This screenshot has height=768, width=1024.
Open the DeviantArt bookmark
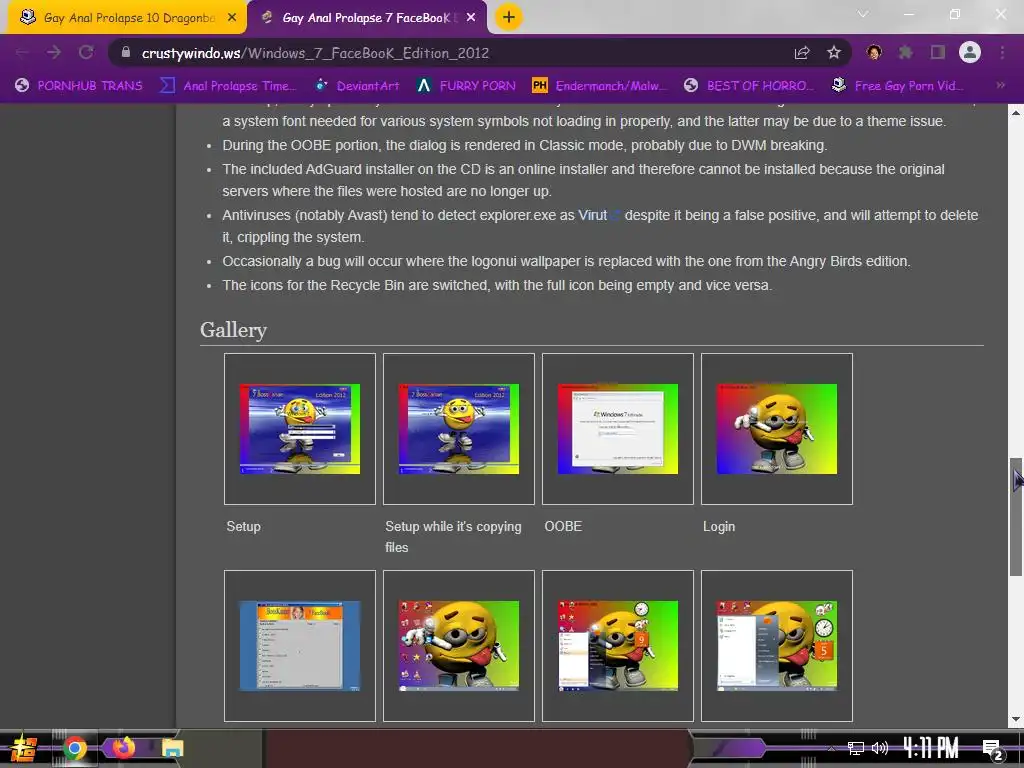click(357, 86)
